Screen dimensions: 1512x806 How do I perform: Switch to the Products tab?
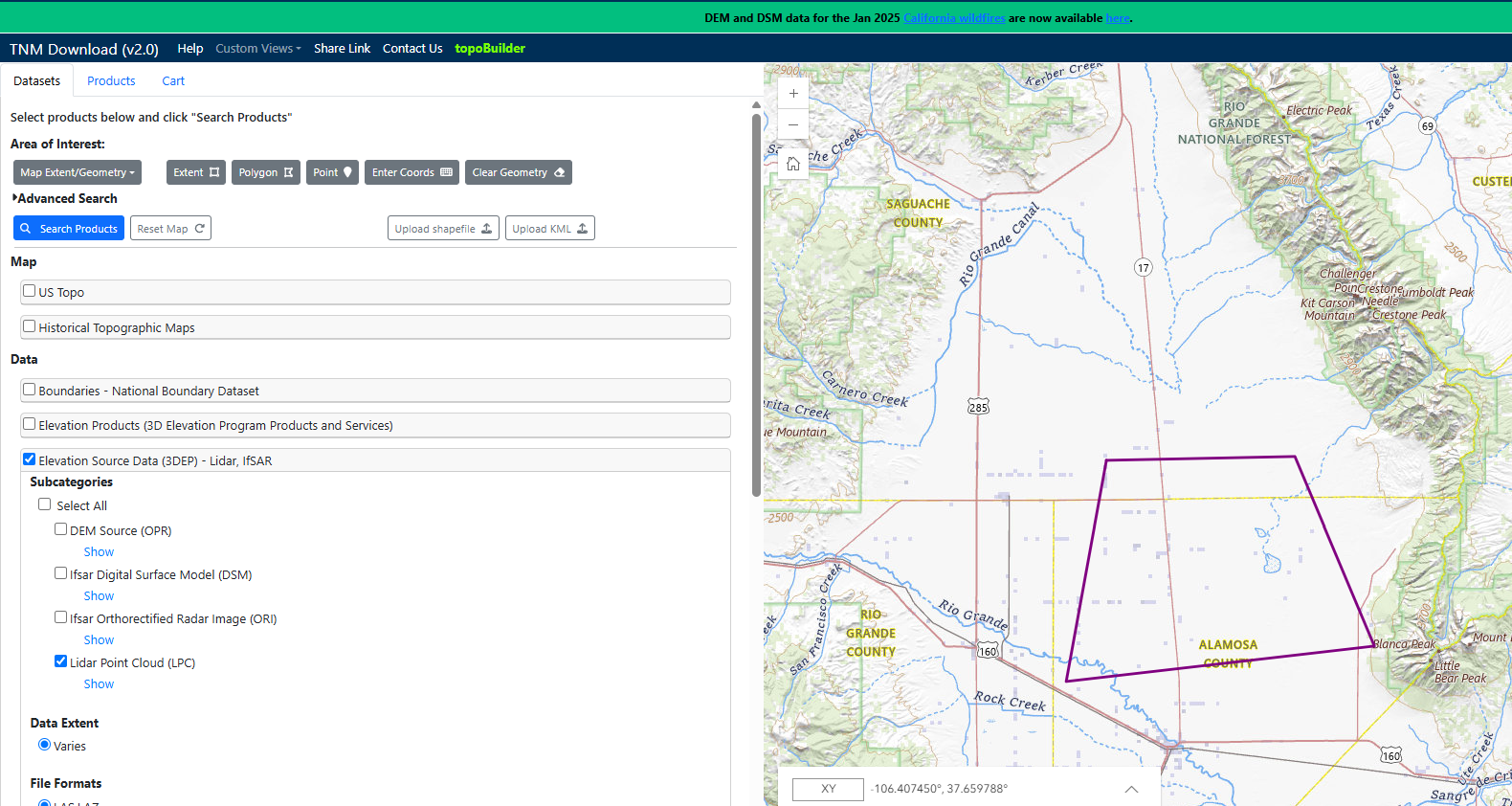click(x=111, y=81)
